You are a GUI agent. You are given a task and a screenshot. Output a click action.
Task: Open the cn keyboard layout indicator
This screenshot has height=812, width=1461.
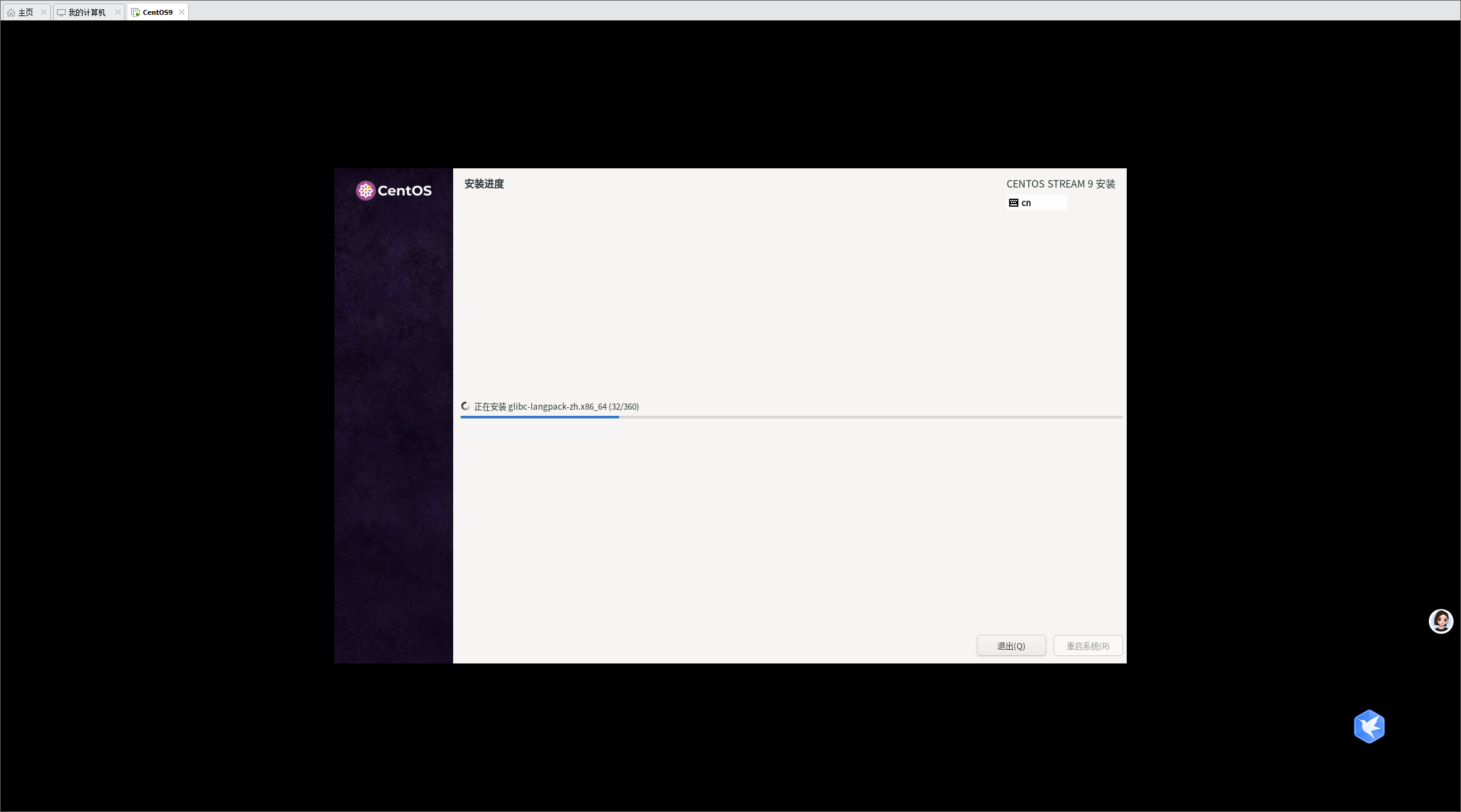click(1037, 203)
